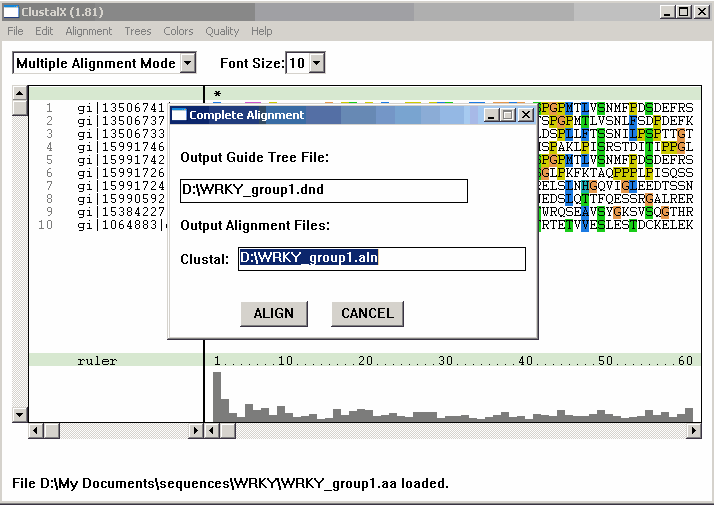Click the conservation asterisk marker
This screenshot has width=714, height=505.
coord(217,94)
